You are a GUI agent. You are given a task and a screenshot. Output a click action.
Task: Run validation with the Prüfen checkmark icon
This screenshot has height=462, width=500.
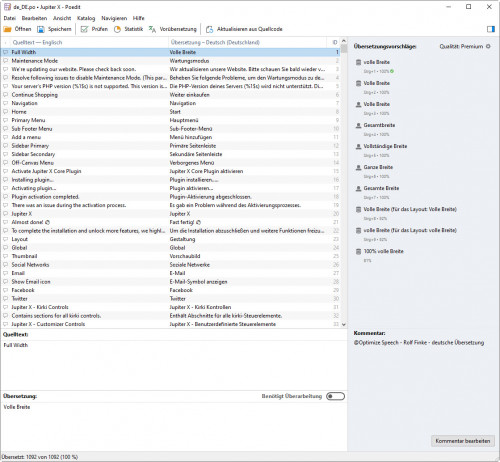pos(84,29)
